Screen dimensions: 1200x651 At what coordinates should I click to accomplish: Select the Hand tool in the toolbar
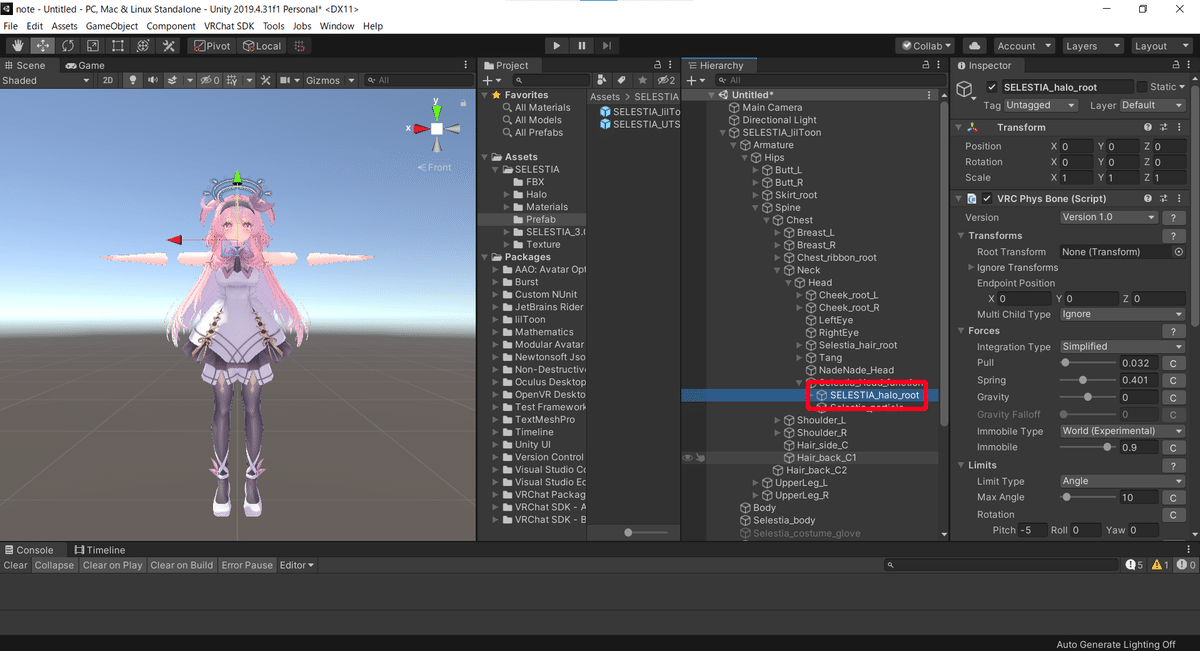[x=17, y=45]
